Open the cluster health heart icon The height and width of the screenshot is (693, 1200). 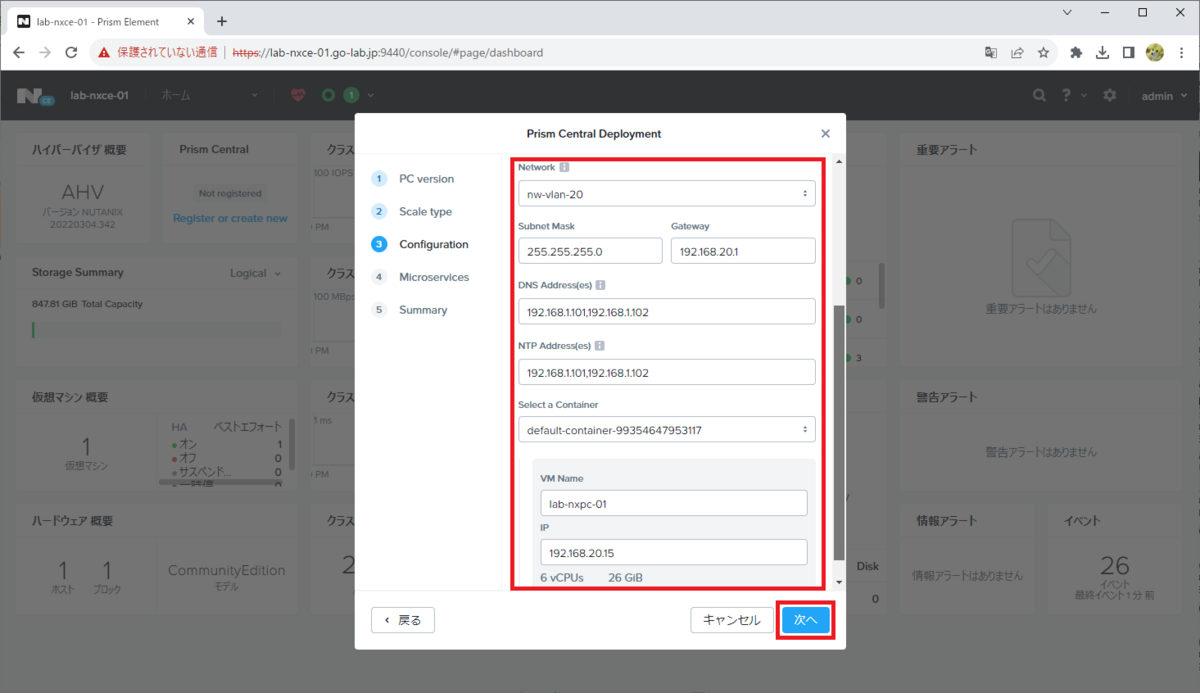point(298,95)
